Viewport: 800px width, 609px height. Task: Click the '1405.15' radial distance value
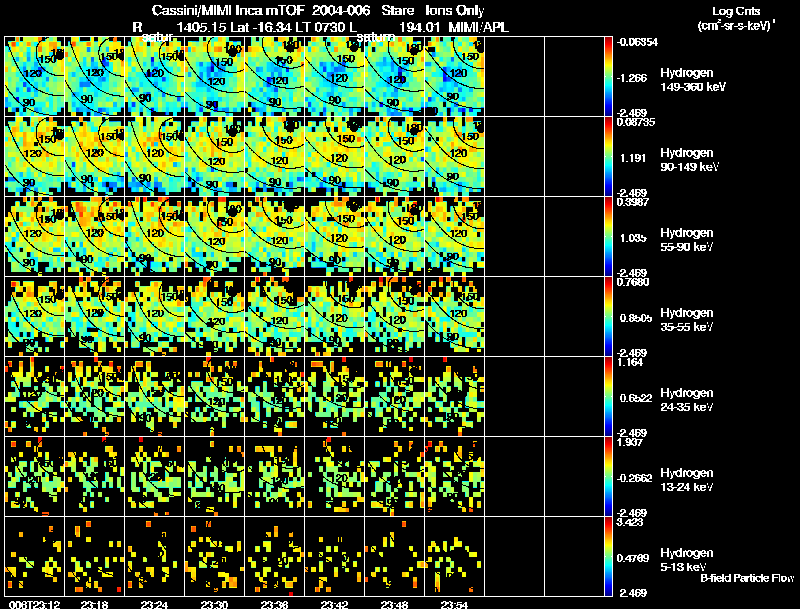201,27
